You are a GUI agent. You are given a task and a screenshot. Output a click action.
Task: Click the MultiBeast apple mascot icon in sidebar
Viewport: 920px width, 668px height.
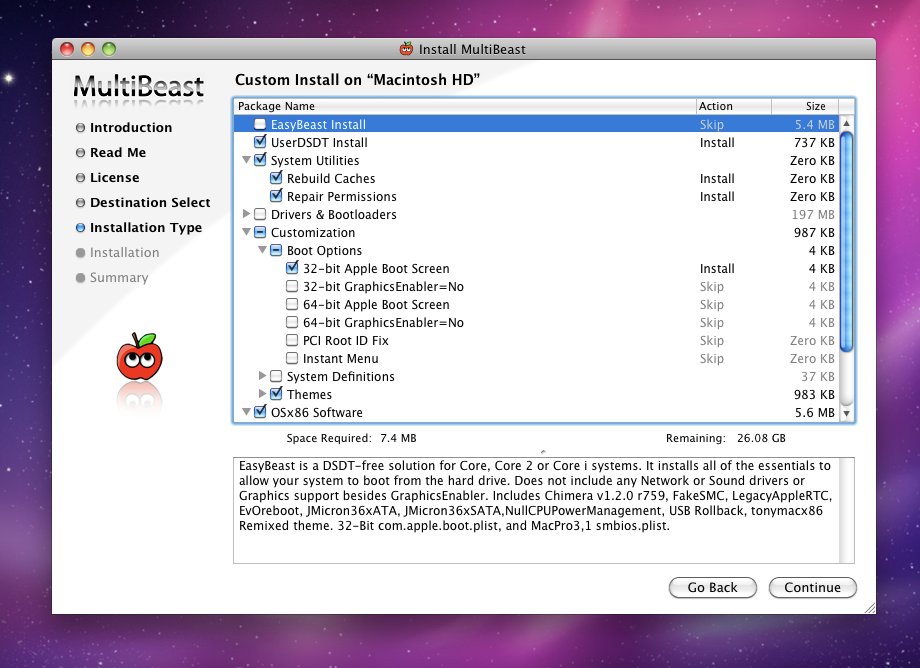[x=139, y=358]
